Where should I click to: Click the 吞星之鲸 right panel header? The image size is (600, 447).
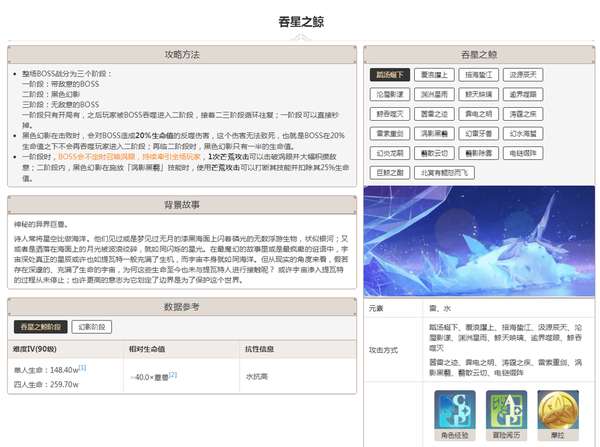479,54
